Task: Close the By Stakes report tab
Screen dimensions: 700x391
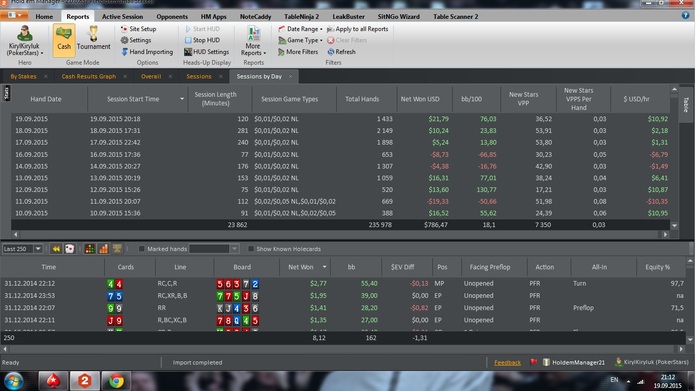Action: (46, 77)
